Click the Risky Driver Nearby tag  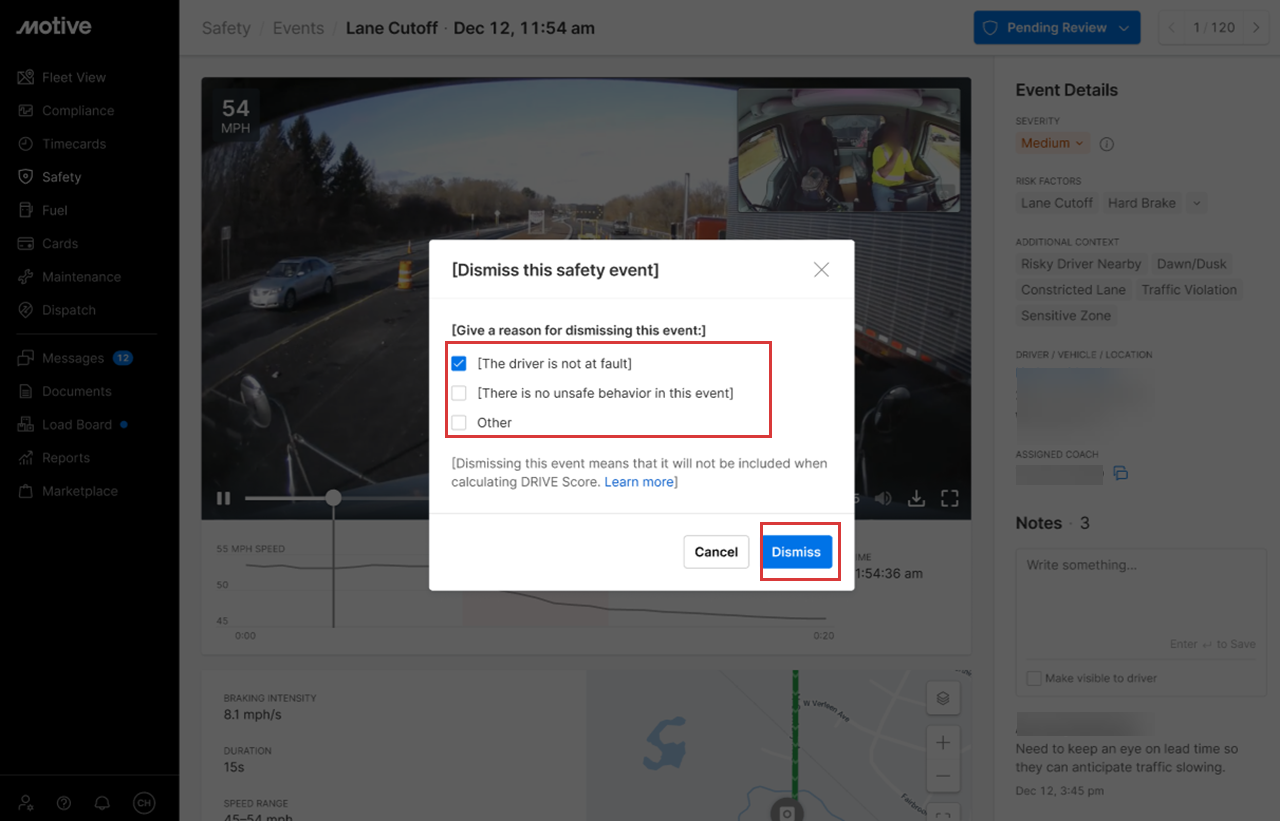pos(1081,264)
